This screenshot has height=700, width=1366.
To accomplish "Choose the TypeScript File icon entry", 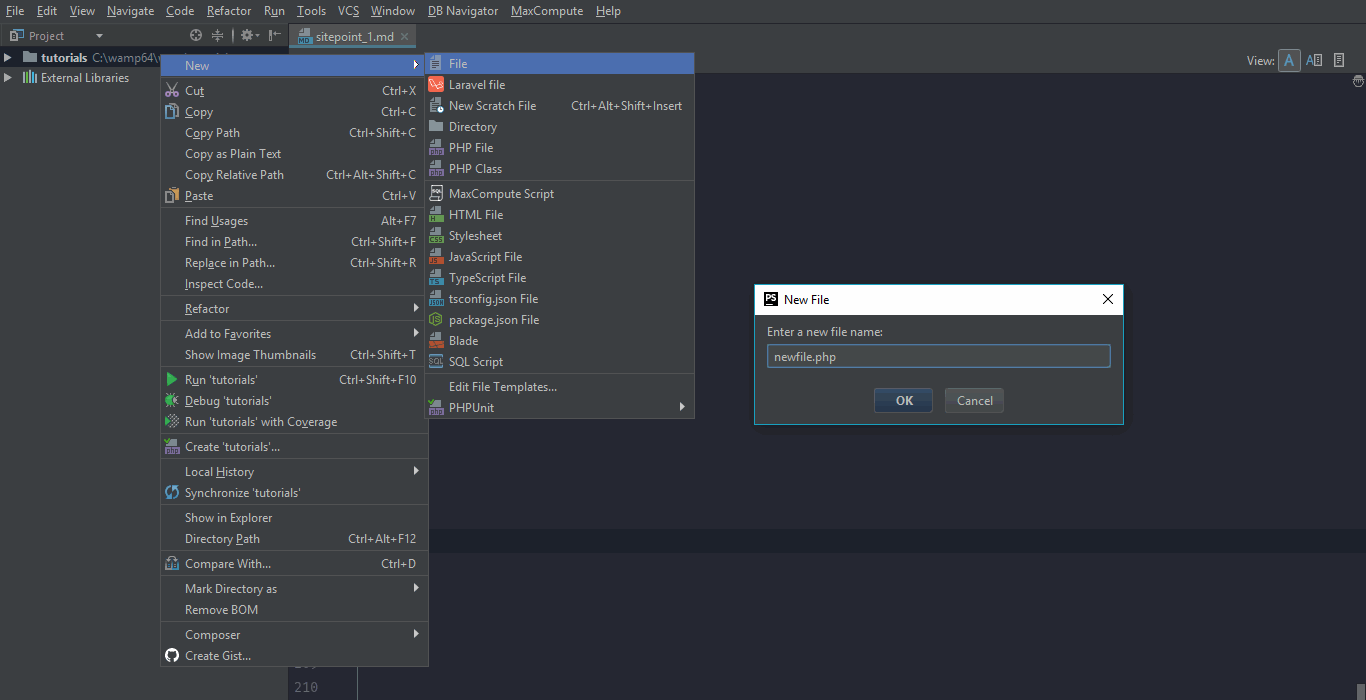I will [436, 278].
